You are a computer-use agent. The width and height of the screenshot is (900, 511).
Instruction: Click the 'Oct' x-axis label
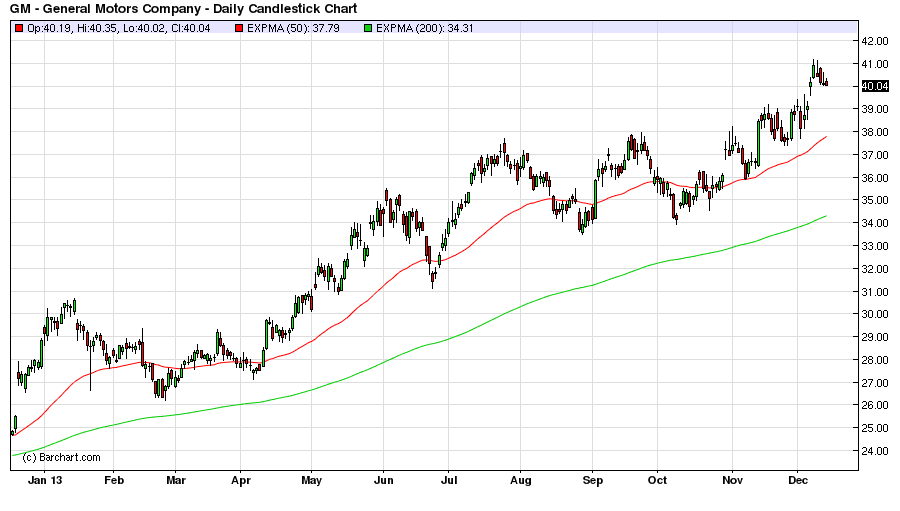657,480
